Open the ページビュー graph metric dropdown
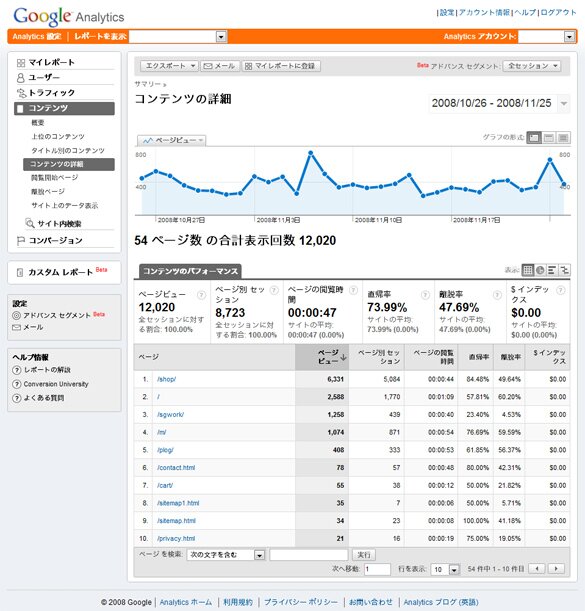 (x=171, y=140)
